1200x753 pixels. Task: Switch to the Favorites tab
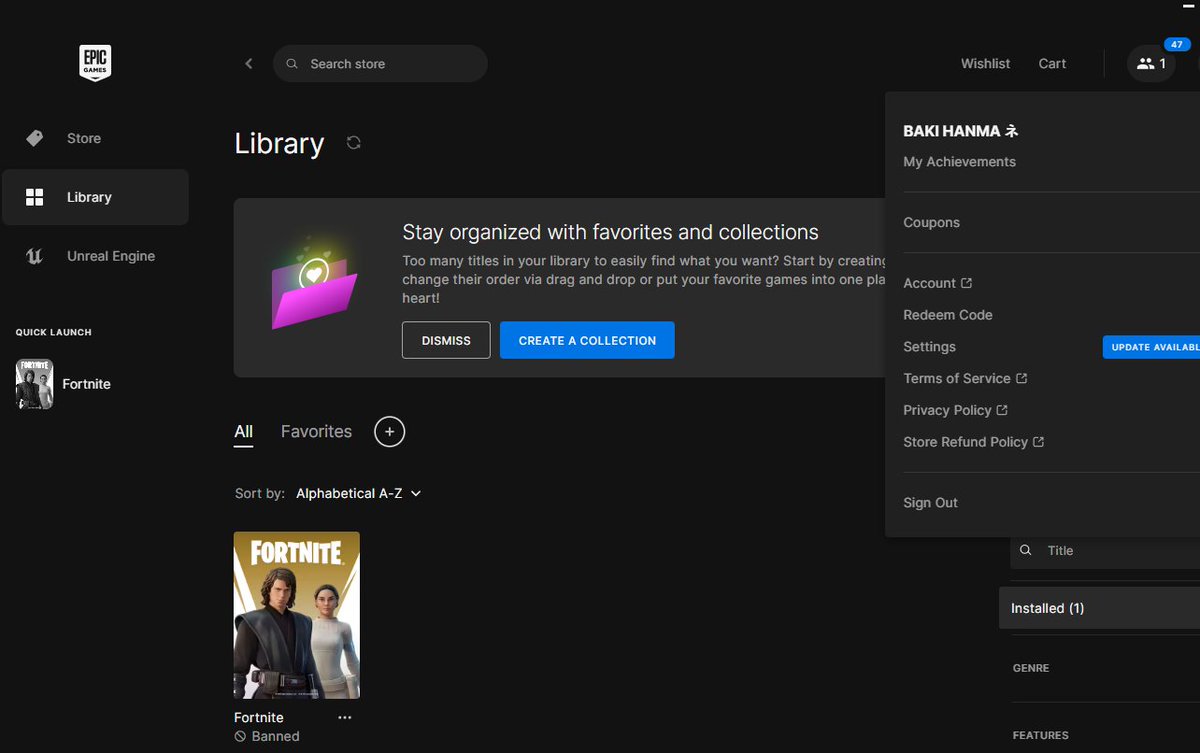click(x=316, y=432)
